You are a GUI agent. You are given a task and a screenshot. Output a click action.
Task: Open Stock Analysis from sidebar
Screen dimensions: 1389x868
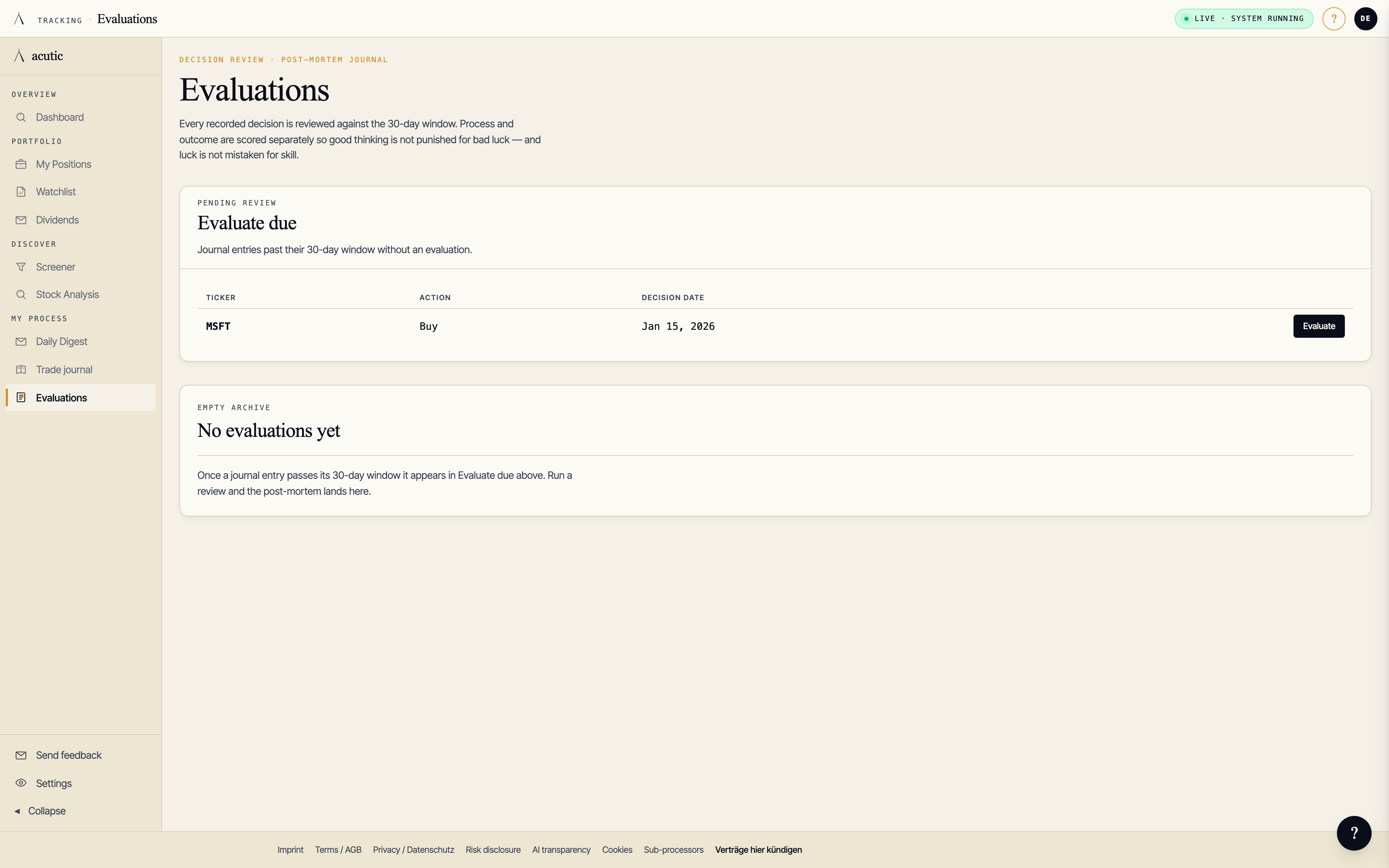[80, 294]
